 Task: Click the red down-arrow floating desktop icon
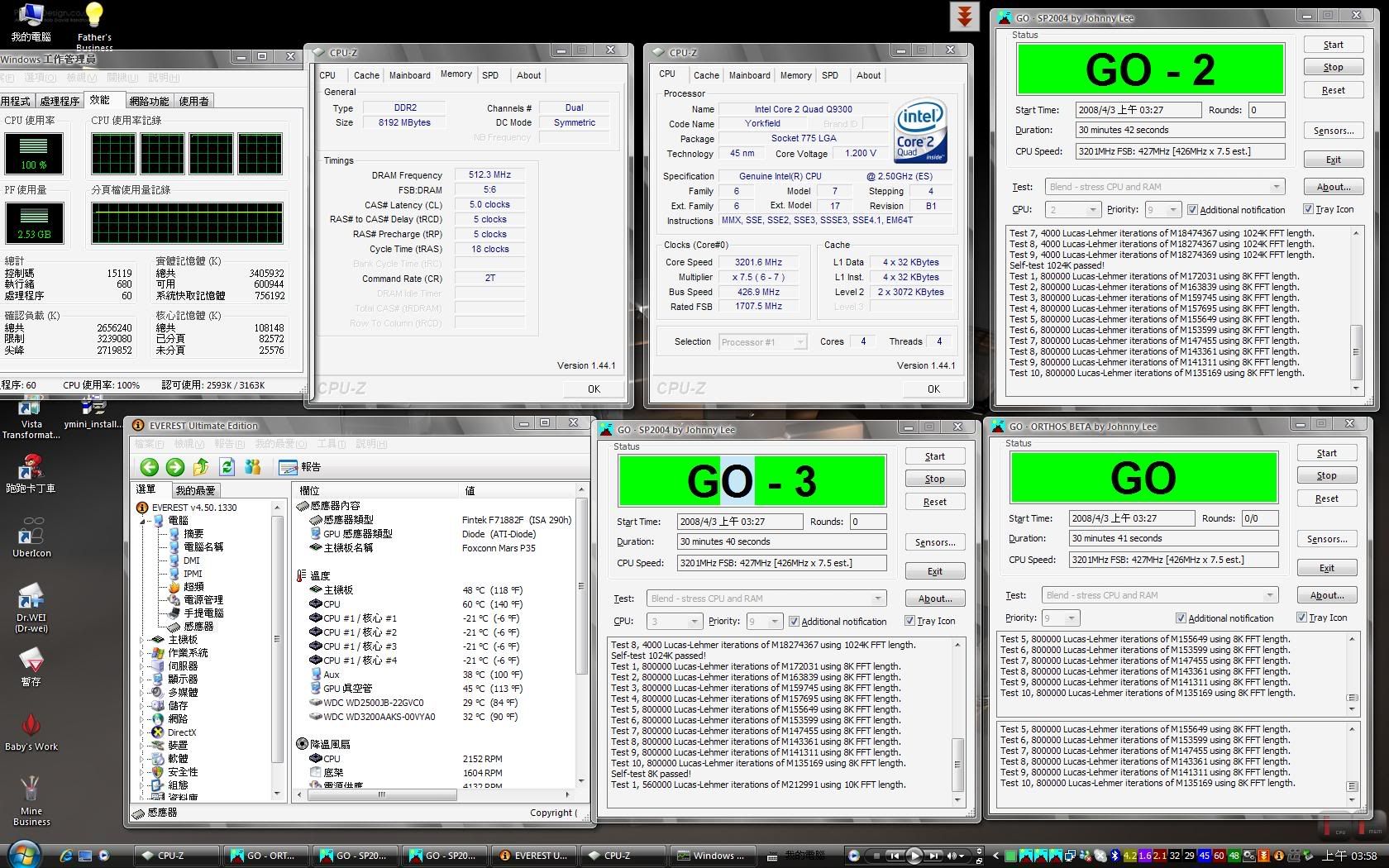(x=964, y=16)
